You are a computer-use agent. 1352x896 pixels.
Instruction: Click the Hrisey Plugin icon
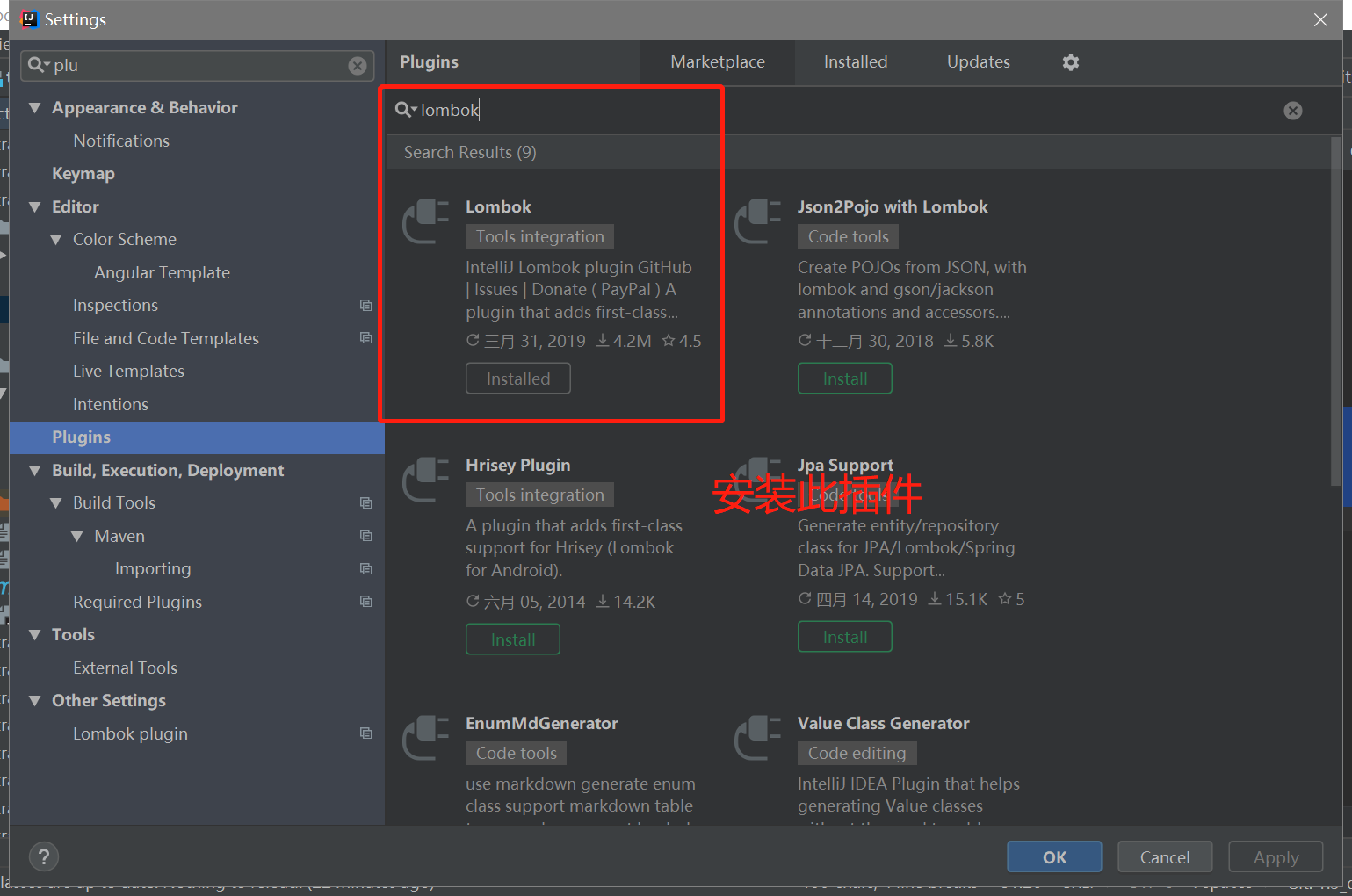point(426,480)
